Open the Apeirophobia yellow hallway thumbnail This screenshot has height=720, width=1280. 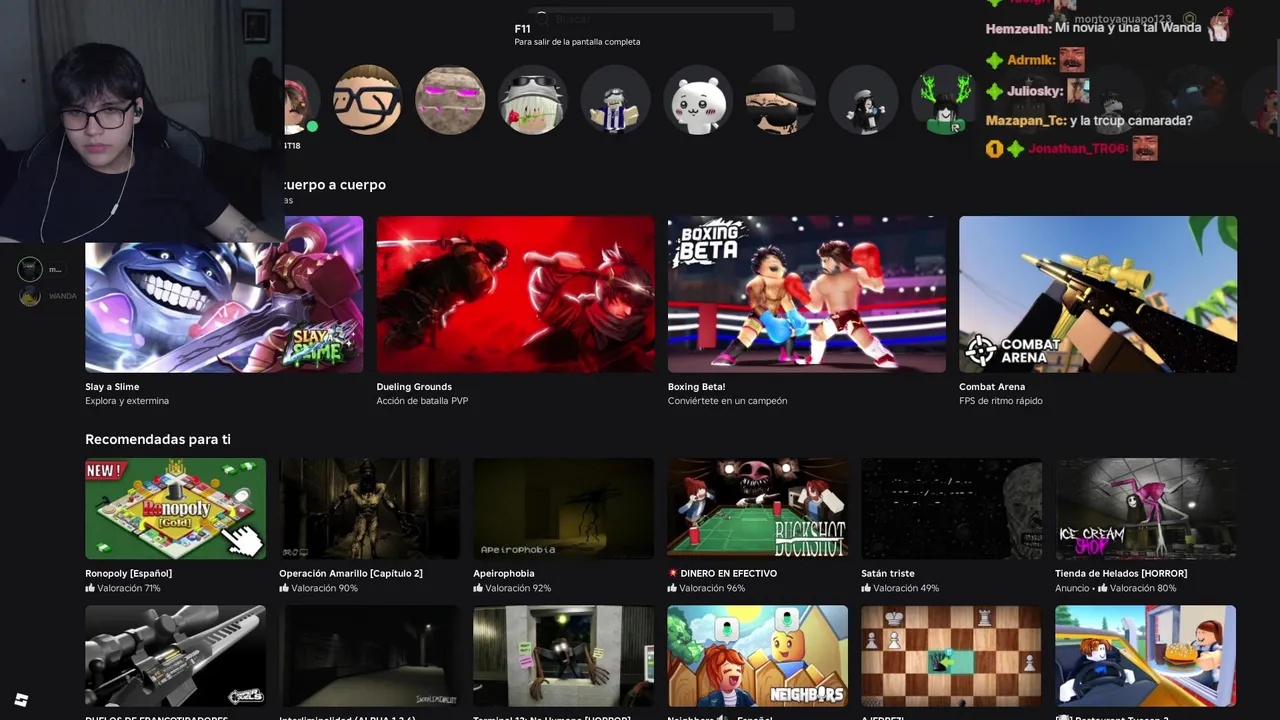563,508
